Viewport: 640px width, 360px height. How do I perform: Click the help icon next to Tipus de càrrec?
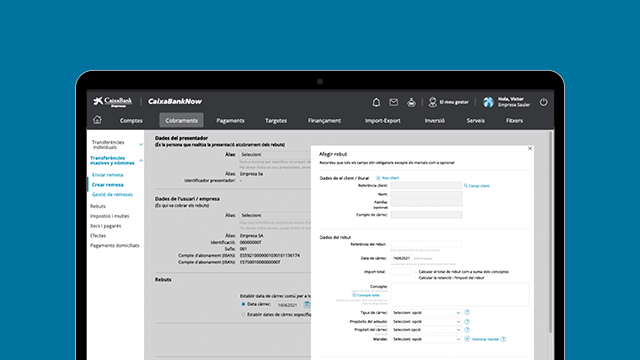point(467,312)
